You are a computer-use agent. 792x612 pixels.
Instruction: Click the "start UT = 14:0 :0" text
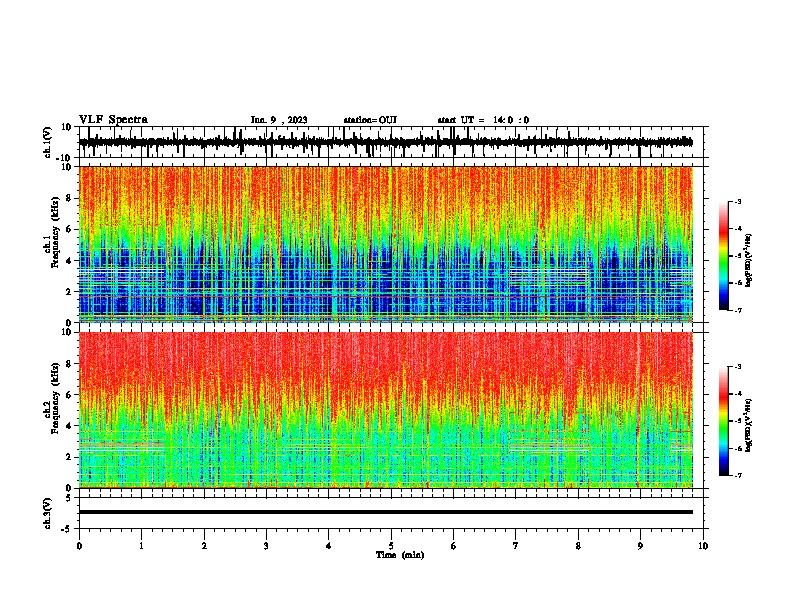tap(483, 120)
